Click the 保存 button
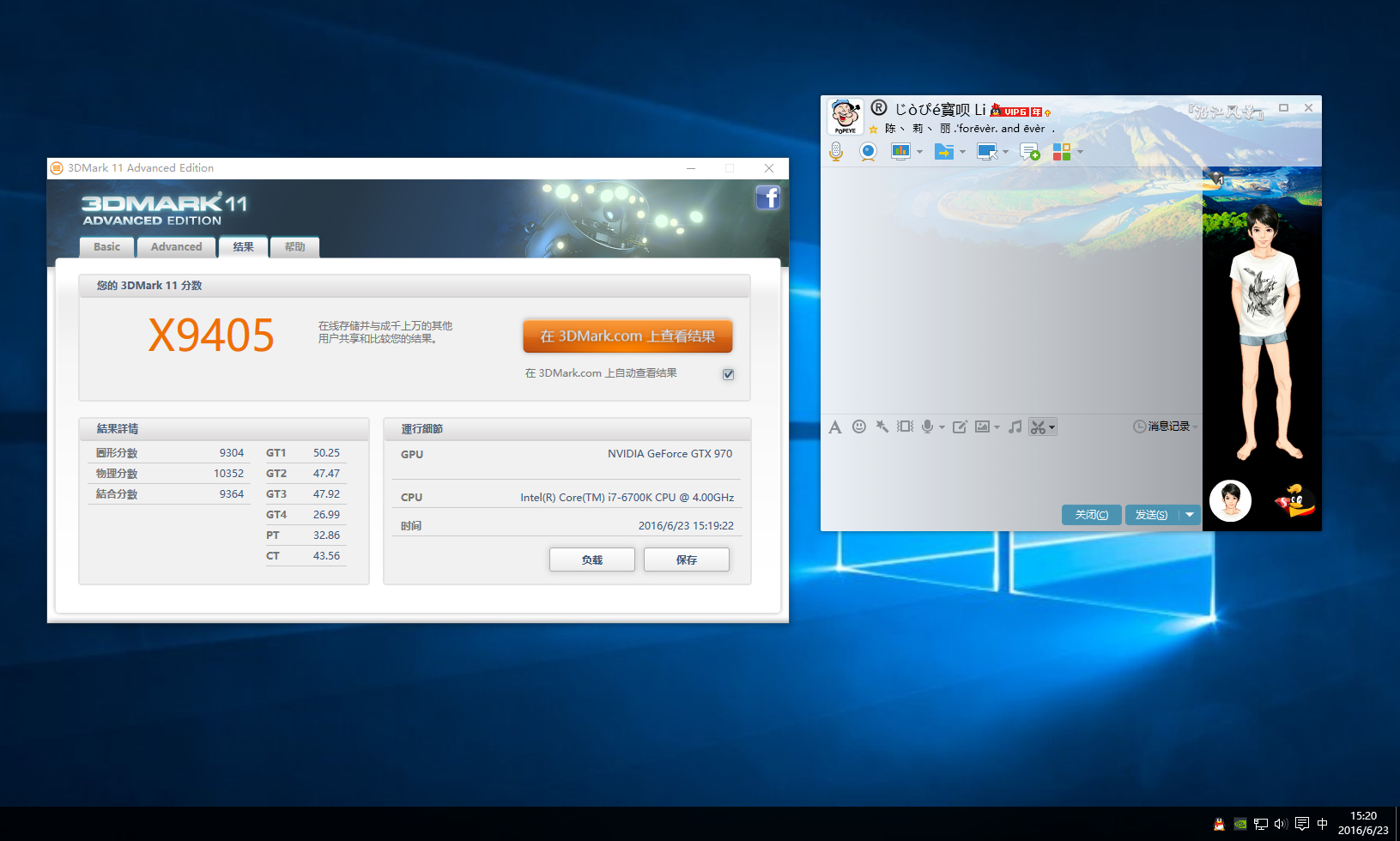 (x=687, y=560)
